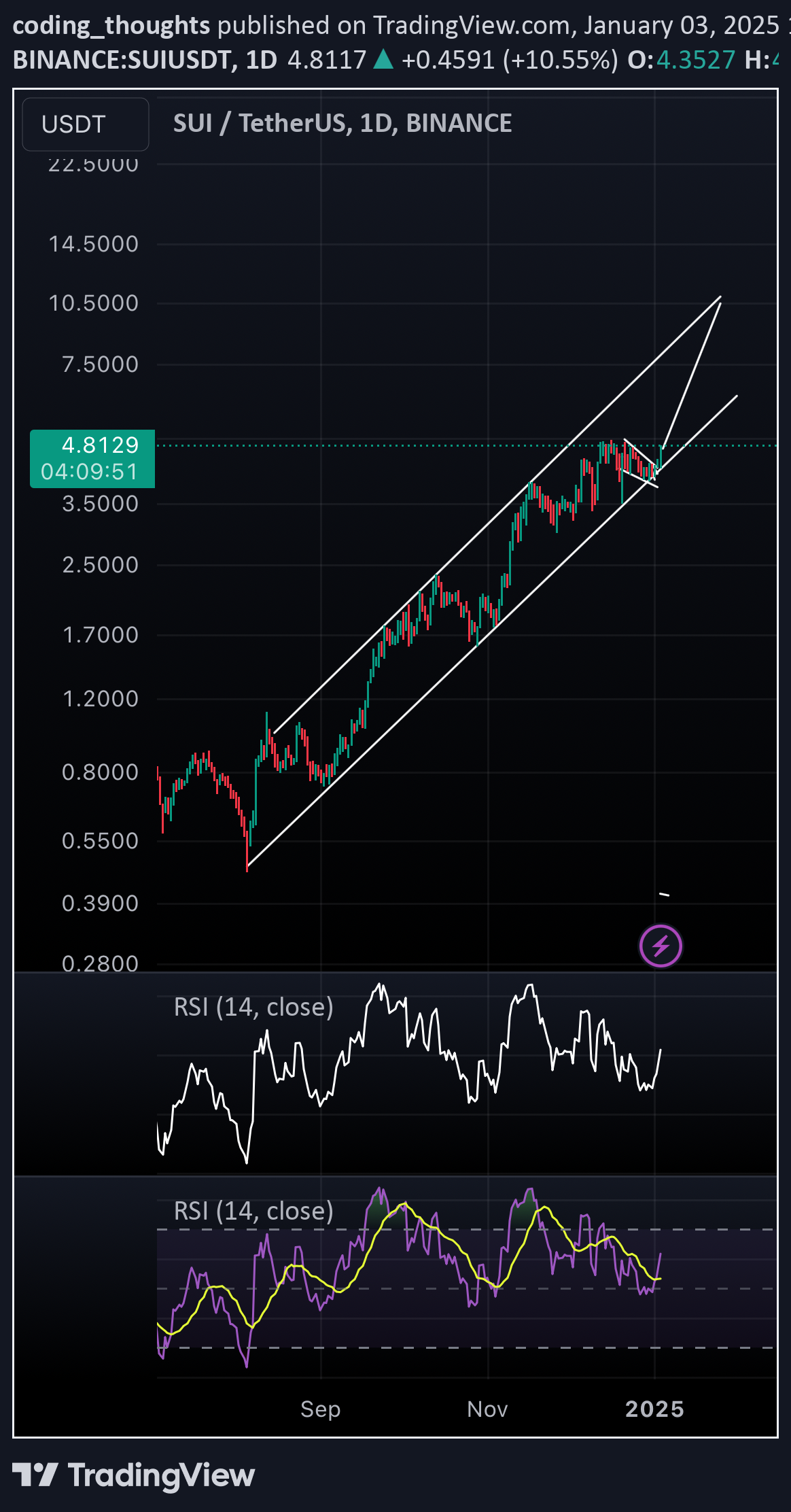Click the BINANCE:SUIUSDT, 1D header text
Viewport: 791px width, 1512px height.
tap(145, 61)
